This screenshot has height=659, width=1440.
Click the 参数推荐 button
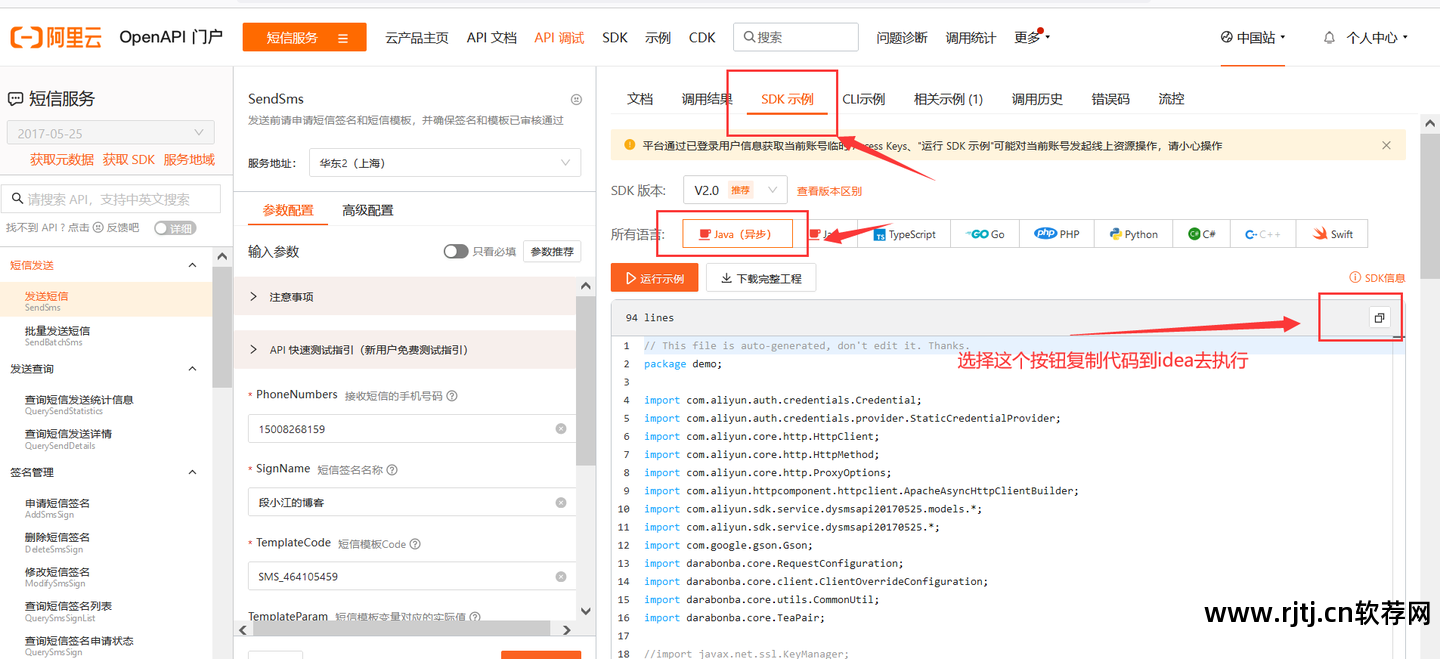(x=553, y=251)
